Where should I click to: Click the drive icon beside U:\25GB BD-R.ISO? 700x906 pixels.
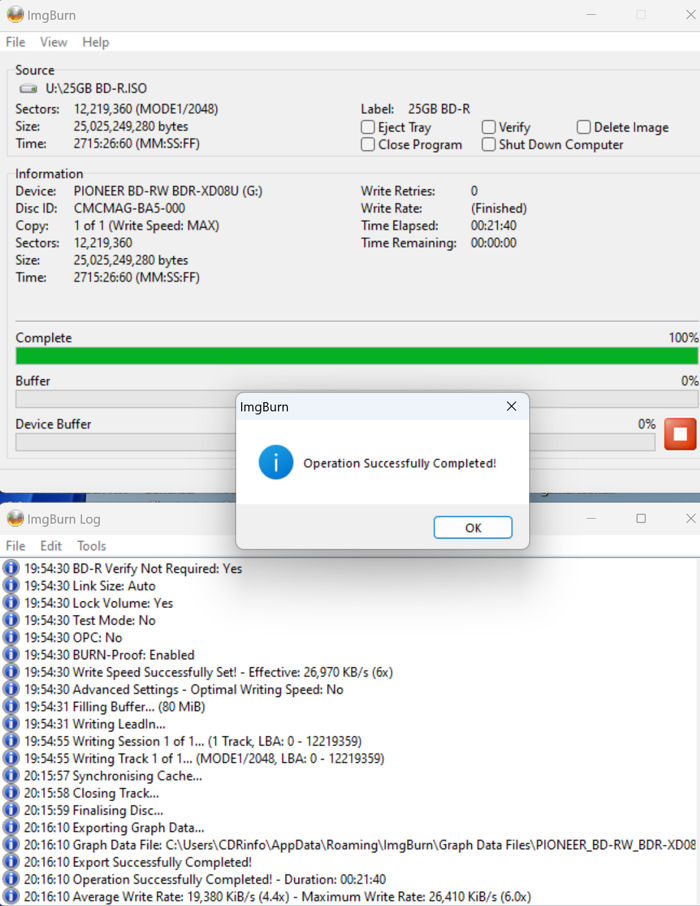pyautogui.click(x=28, y=88)
